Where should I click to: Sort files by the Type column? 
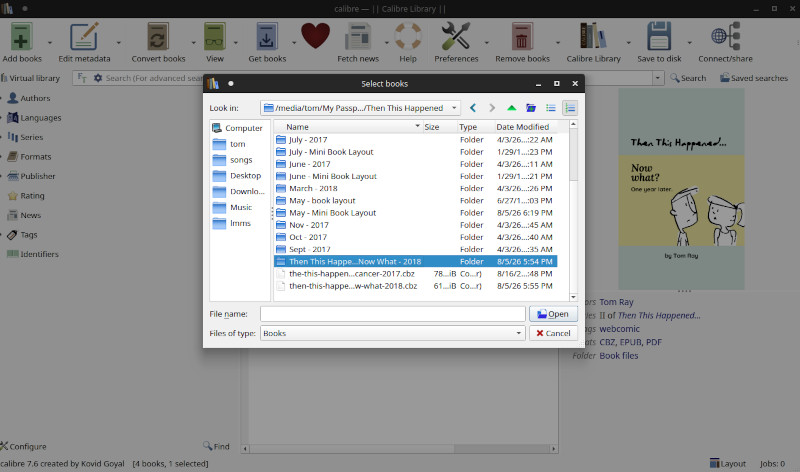475,127
